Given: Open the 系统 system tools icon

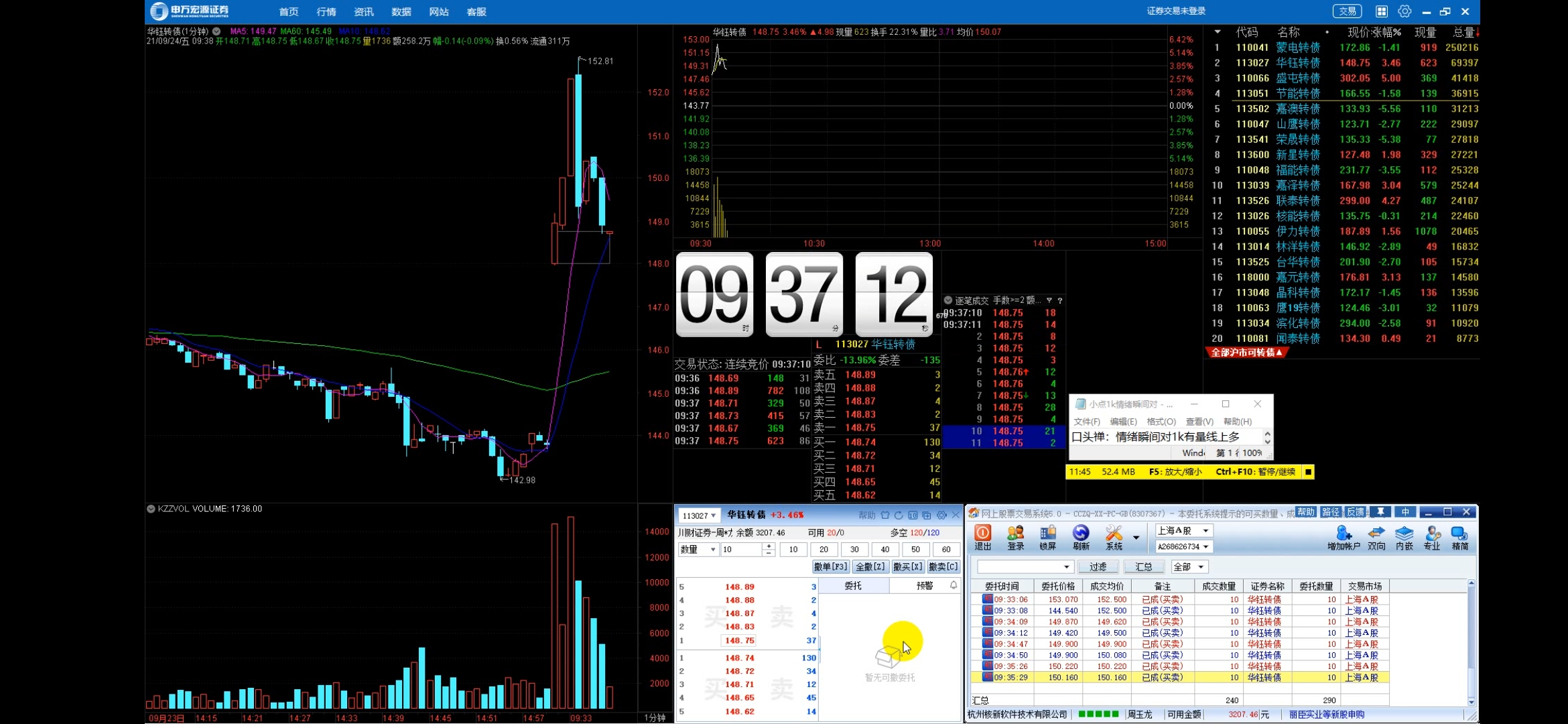Looking at the screenshot, I should (x=1114, y=537).
